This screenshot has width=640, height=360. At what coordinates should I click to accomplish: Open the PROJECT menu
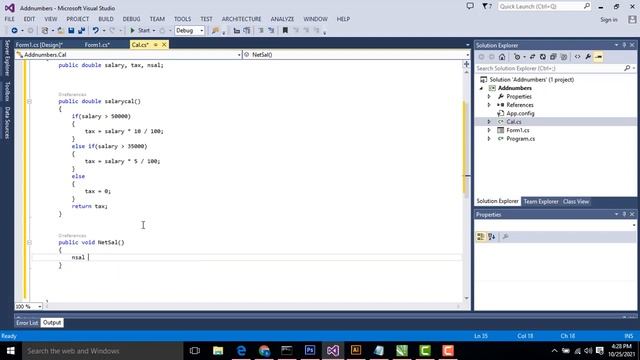pyautogui.click(x=78, y=19)
